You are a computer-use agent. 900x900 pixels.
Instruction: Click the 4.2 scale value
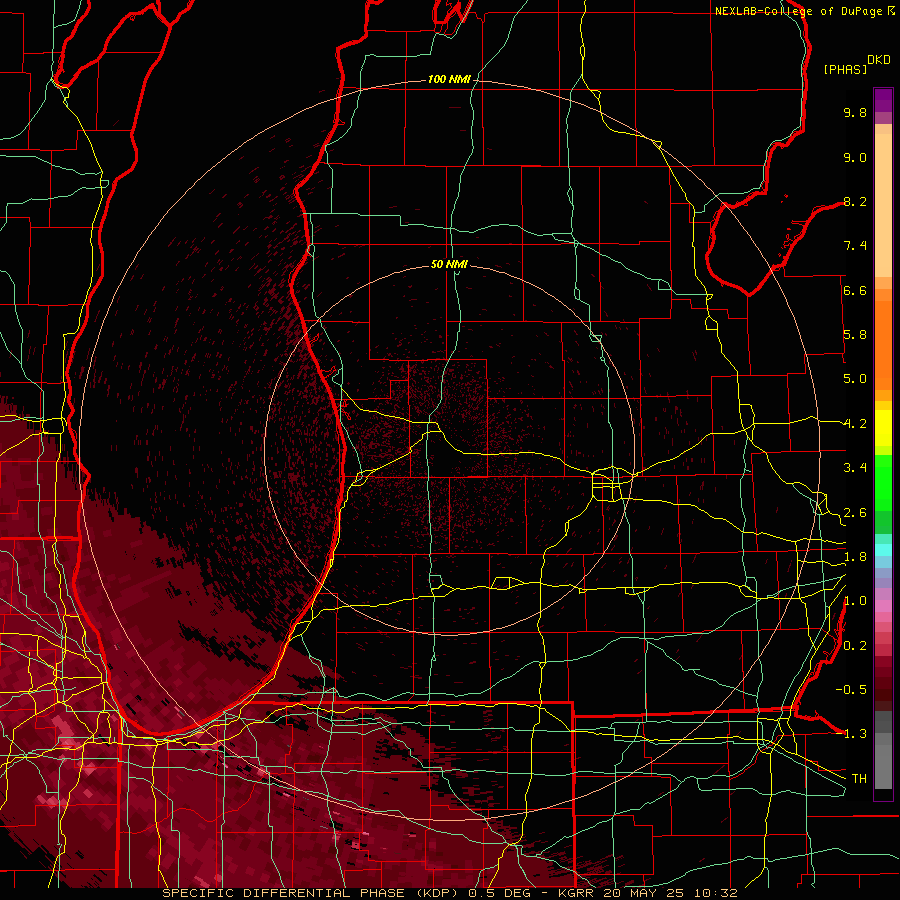pos(855,424)
